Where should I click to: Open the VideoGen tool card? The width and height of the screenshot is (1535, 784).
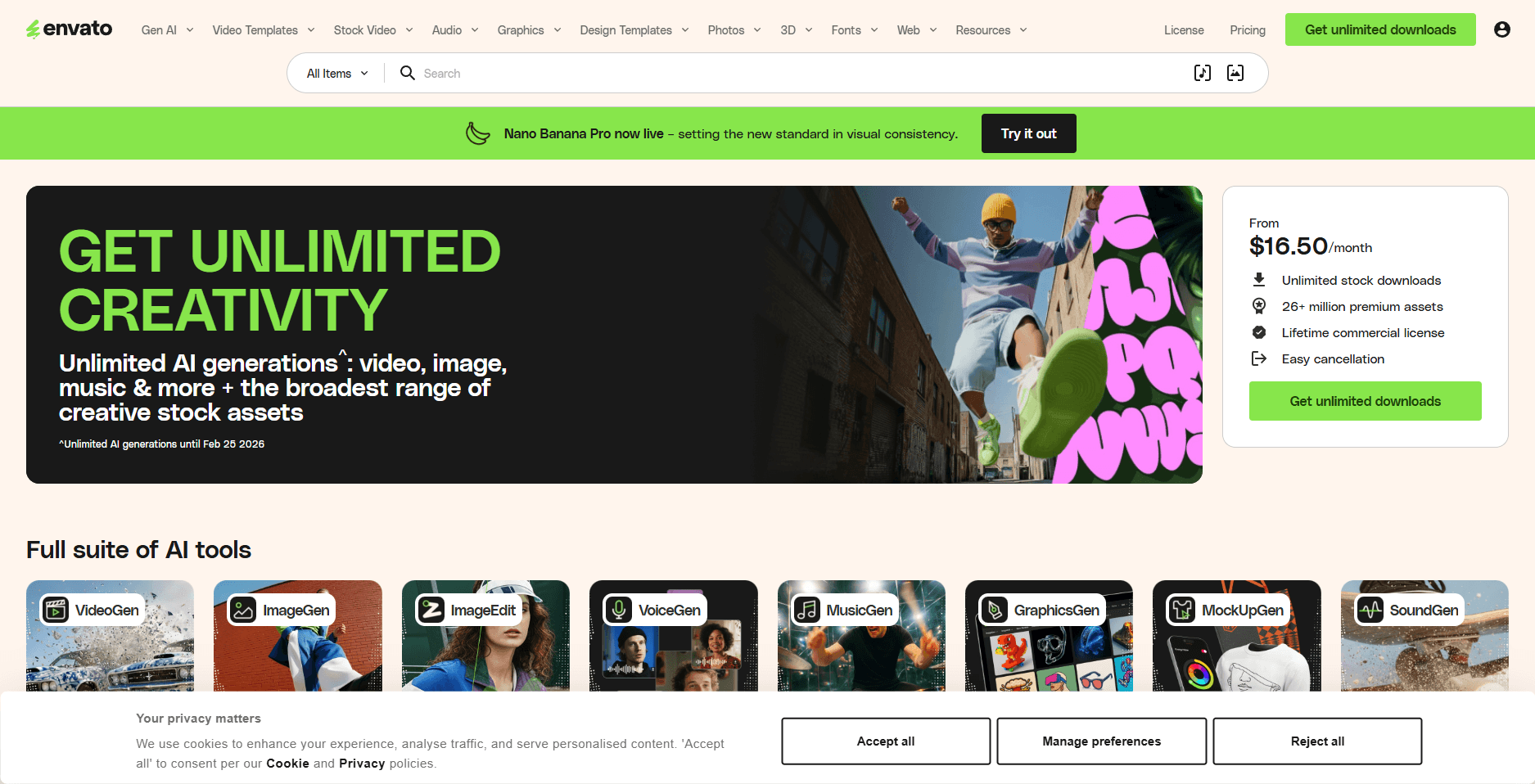point(111,636)
